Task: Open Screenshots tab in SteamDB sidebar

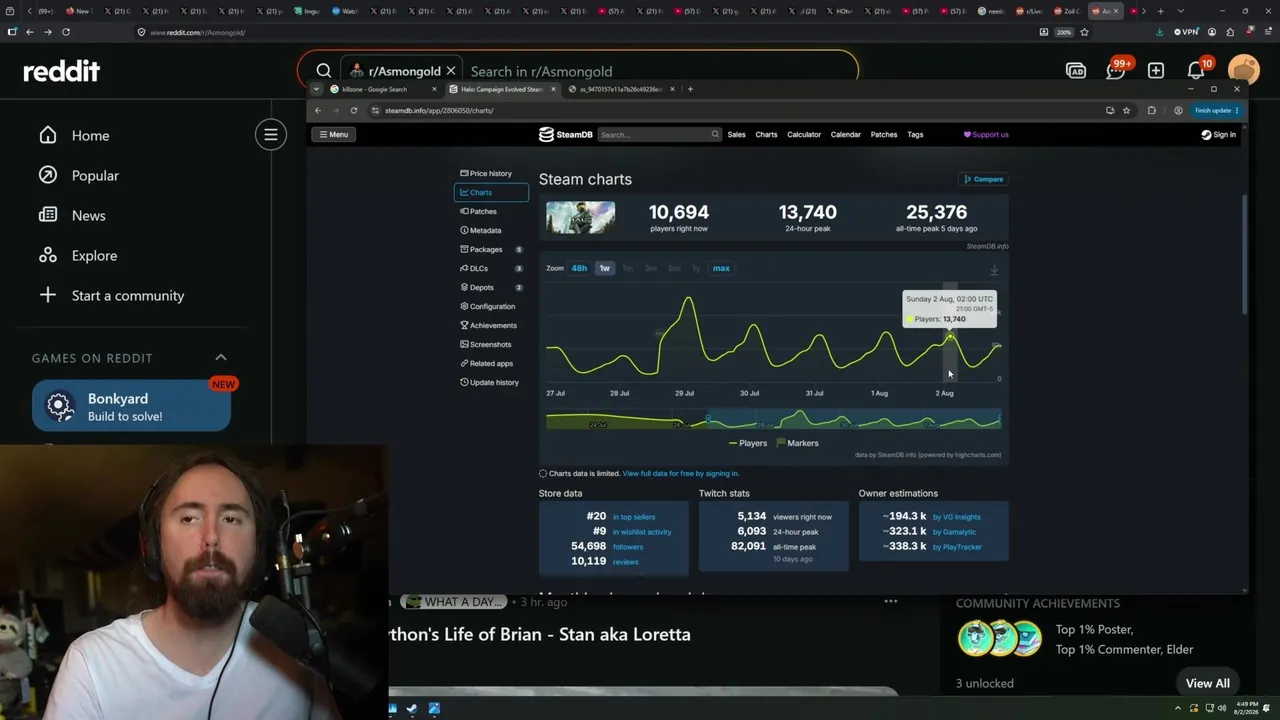Action: (491, 344)
